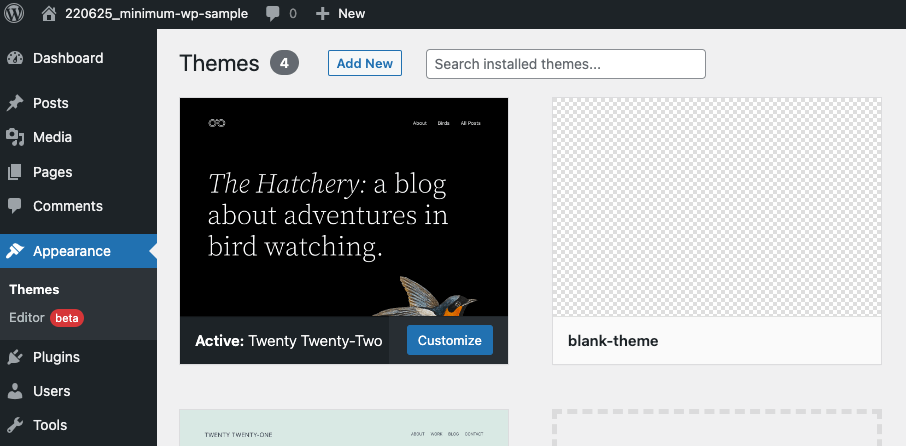Click the Add New theme button
The width and height of the screenshot is (906, 446).
click(365, 63)
